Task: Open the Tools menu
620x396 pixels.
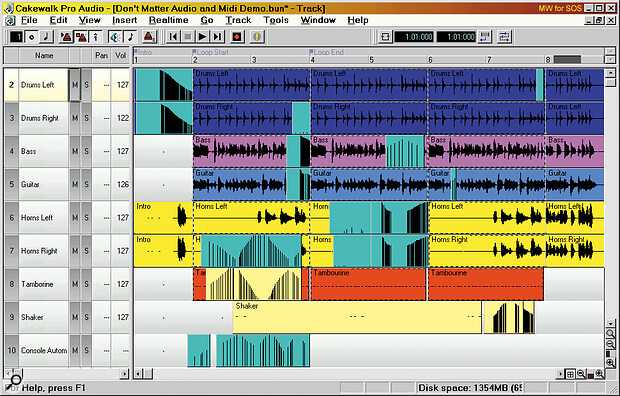Action: [x=276, y=20]
